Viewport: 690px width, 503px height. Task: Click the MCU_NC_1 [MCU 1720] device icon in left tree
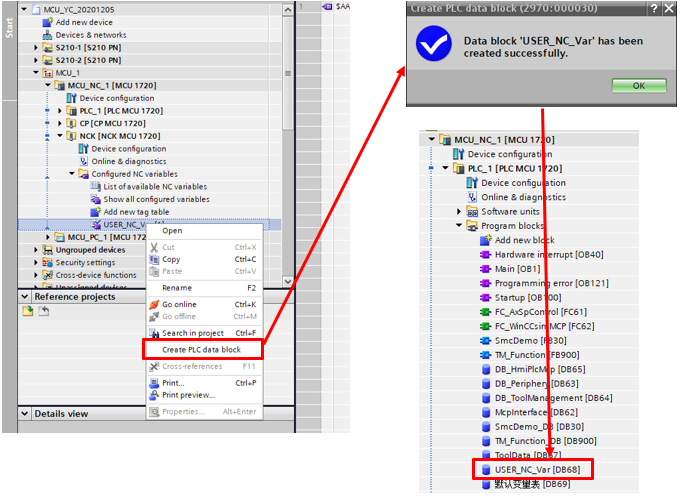click(x=59, y=85)
